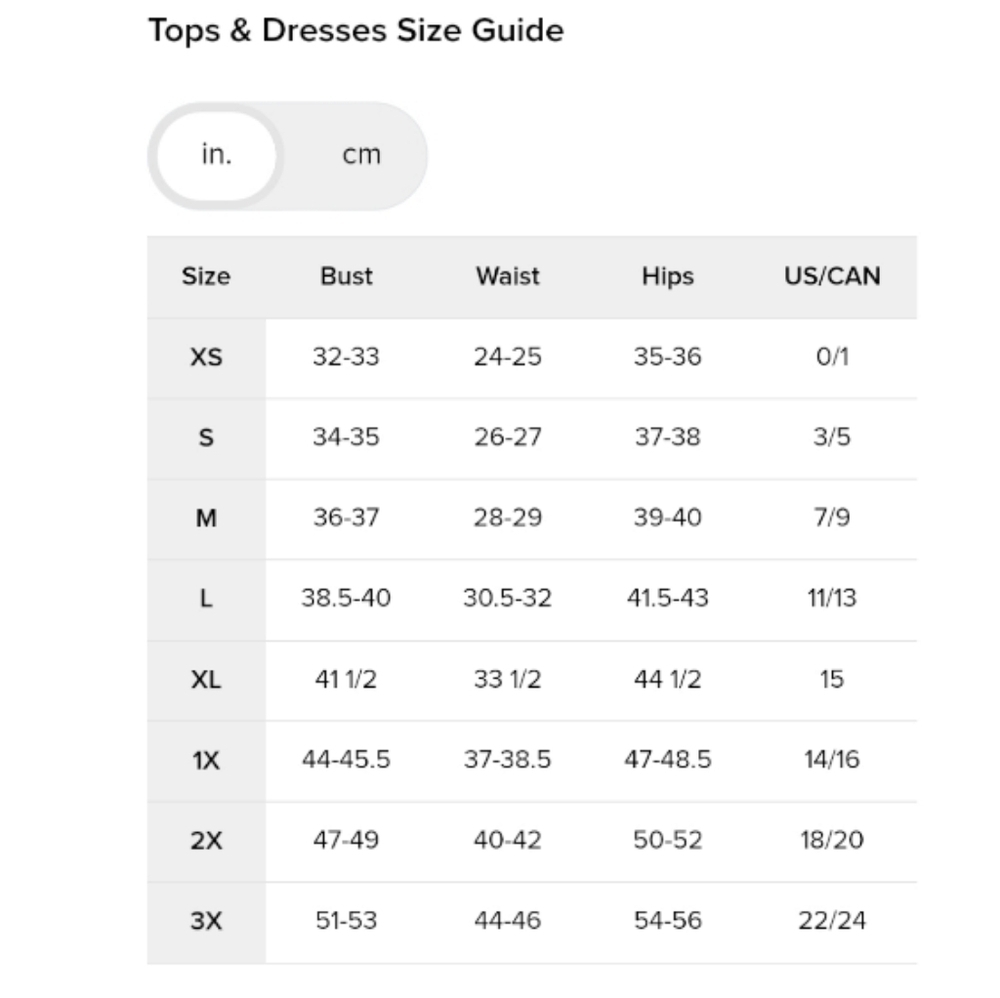Click the Bust column header
Viewport: 1000px width, 998px height.
(346, 276)
